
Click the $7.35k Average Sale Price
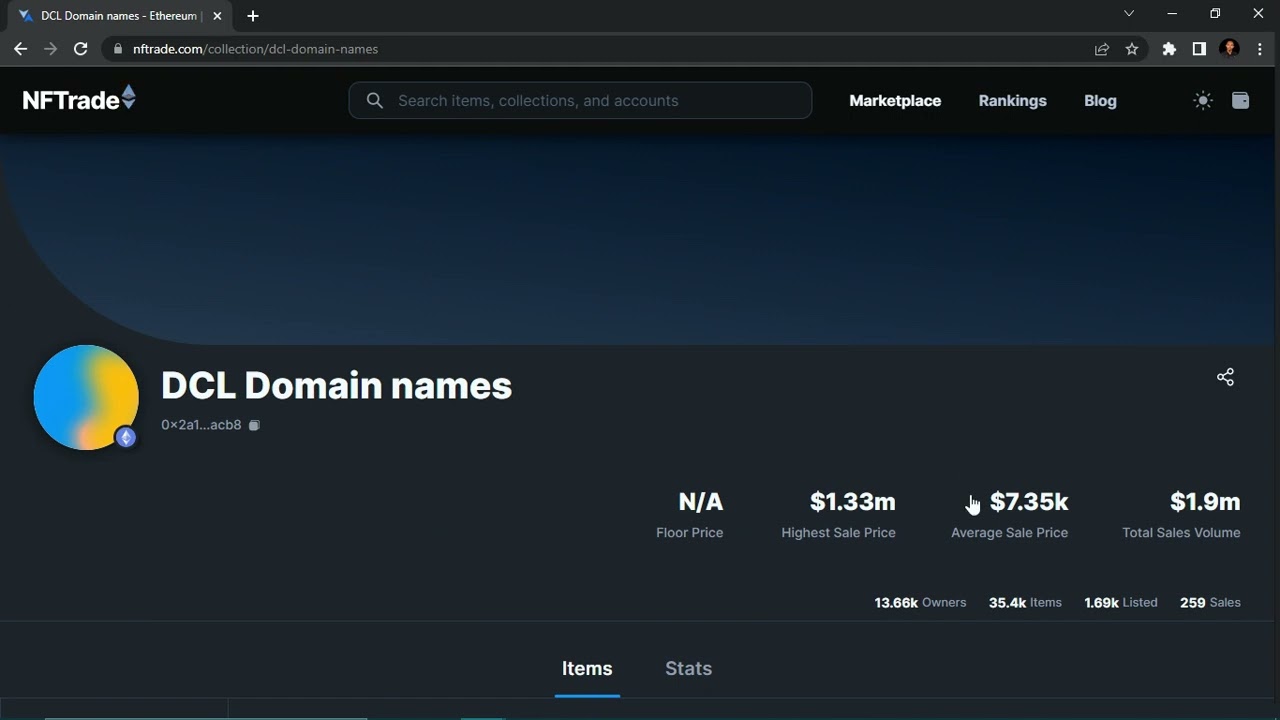tap(1029, 502)
